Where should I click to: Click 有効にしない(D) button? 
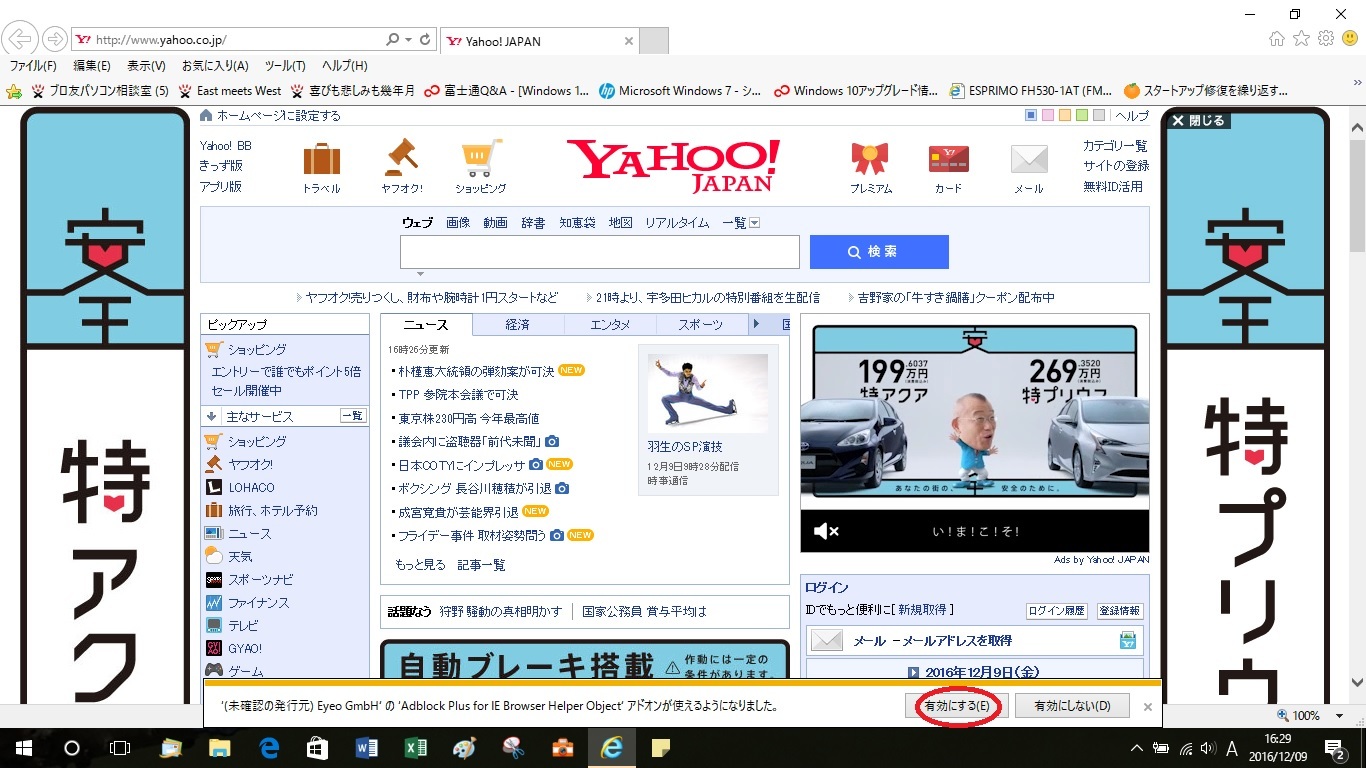pos(1072,706)
